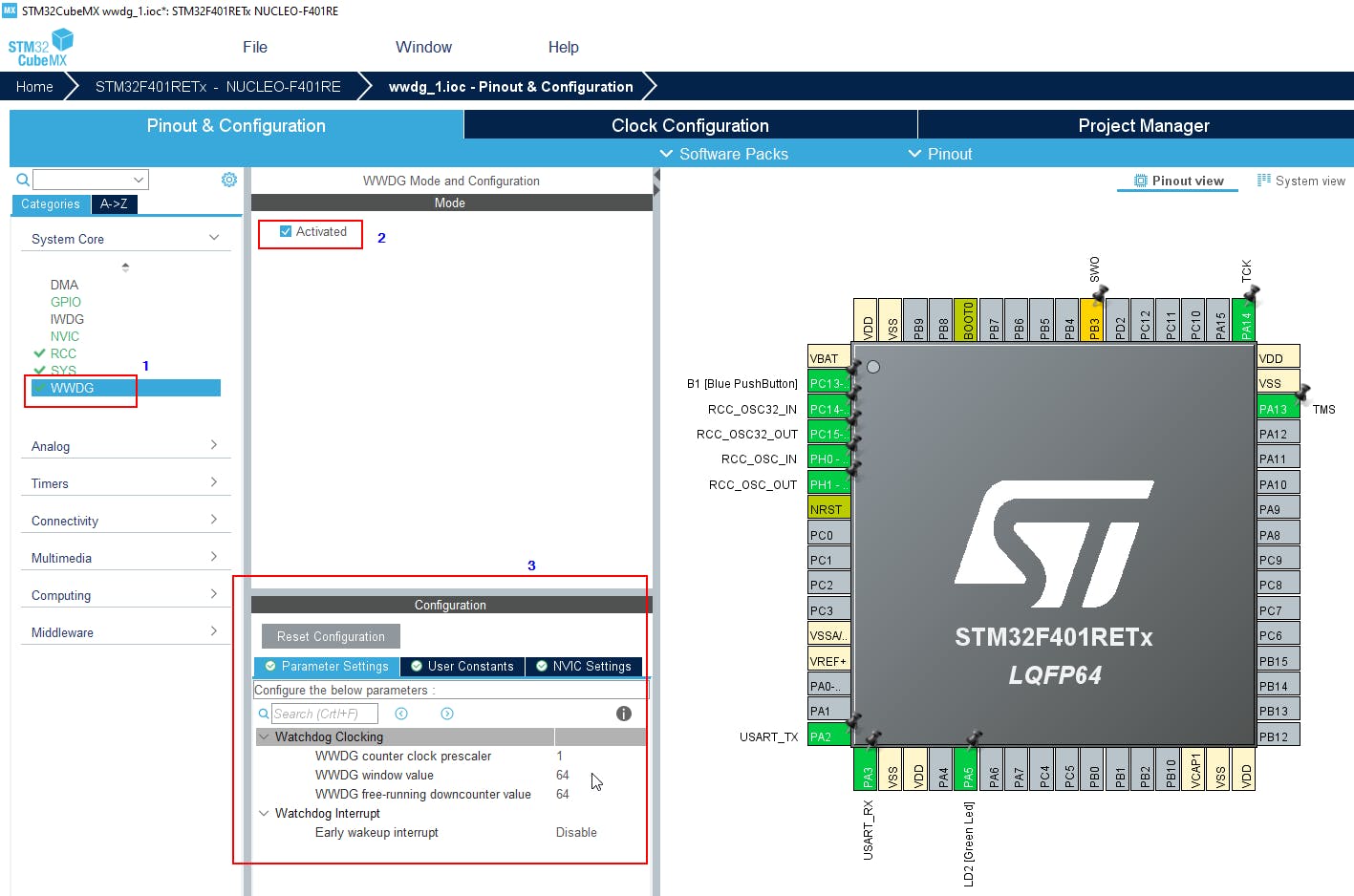The height and width of the screenshot is (896, 1354).
Task: Select the Pinout & Configuration tab
Action: [236, 125]
